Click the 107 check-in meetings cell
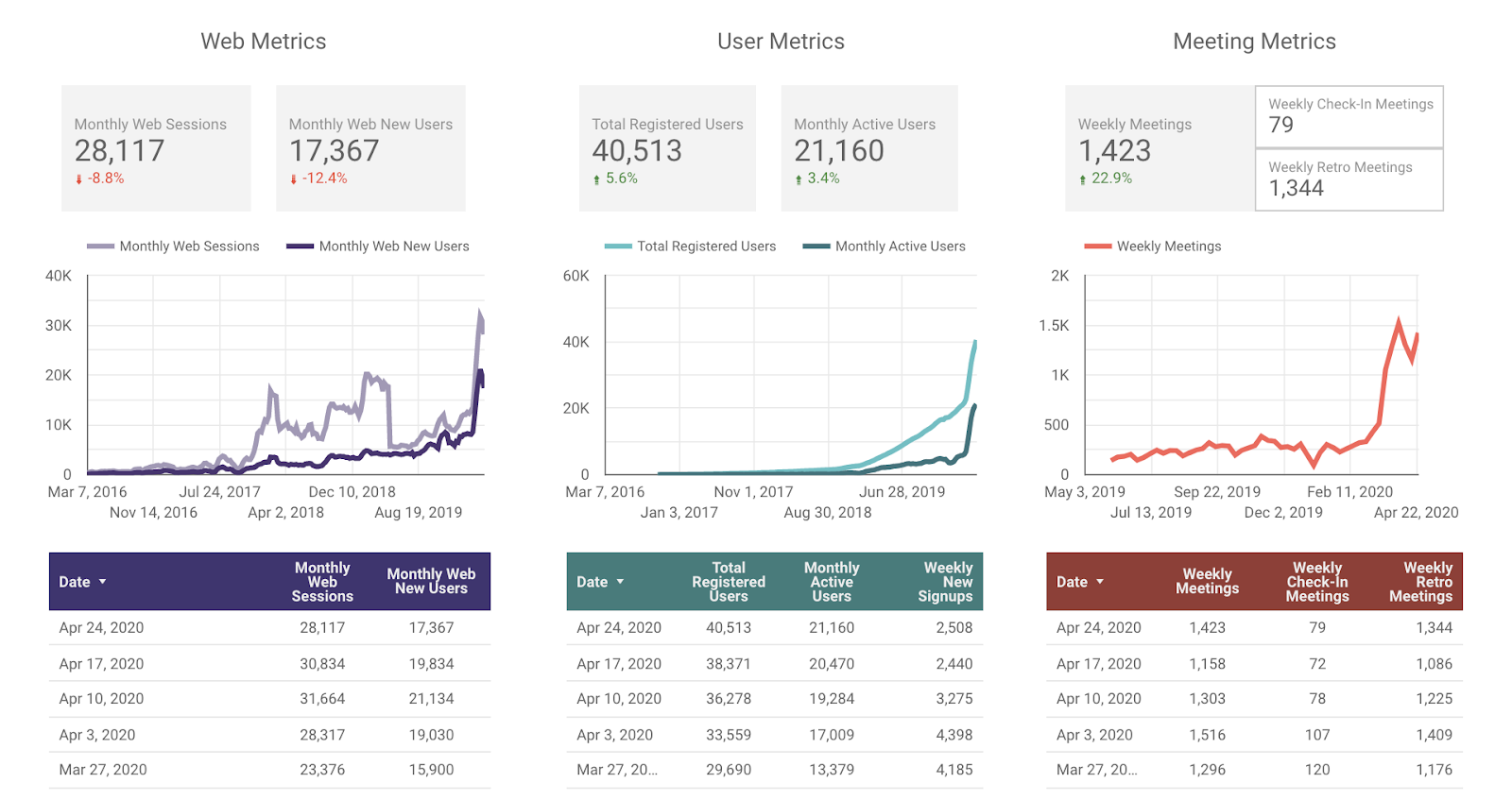 click(1317, 735)
